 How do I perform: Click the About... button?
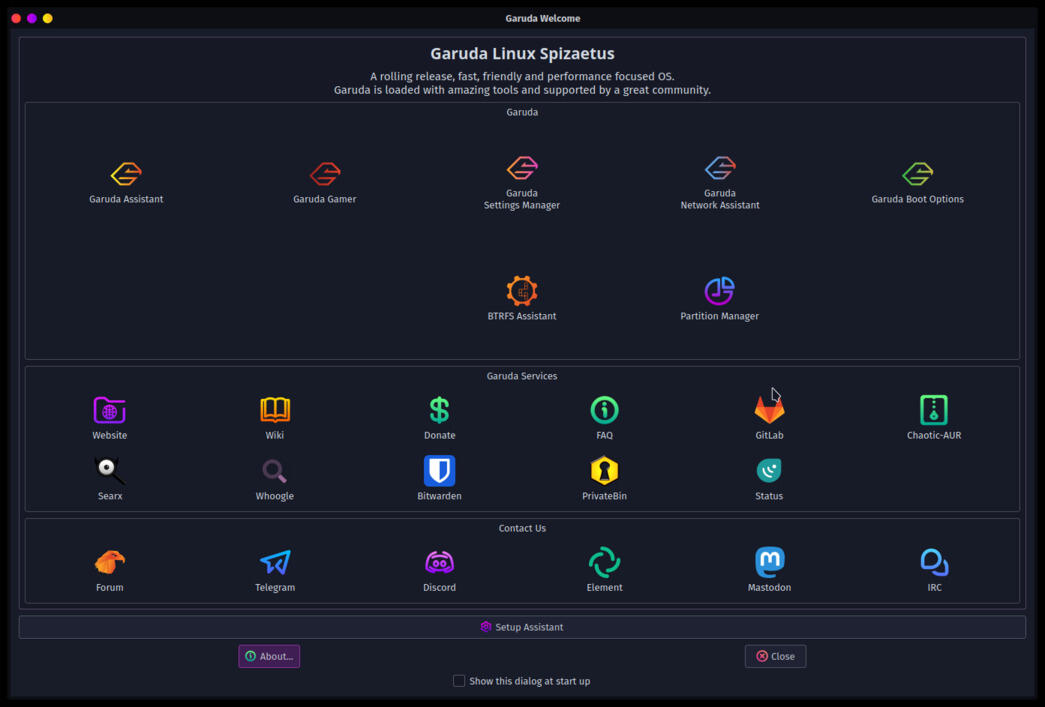pyautogui.click(x=269, y=656)
